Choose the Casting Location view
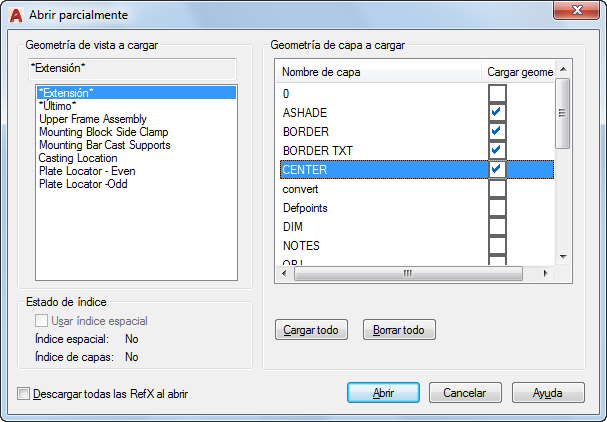The height and width of the screenshot is (422, 607). pyautogui.click(x=78, y=158)
